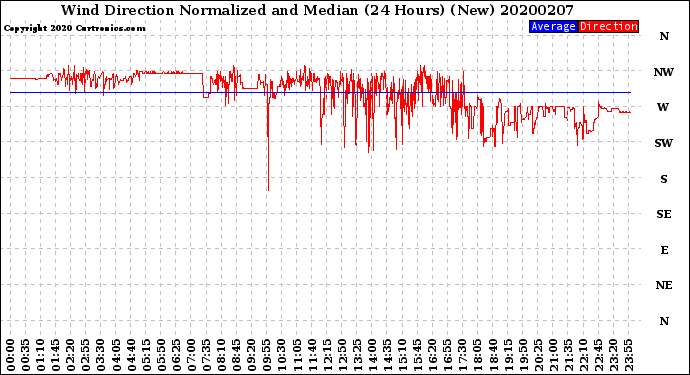The height and width of the screenshot is (375, 690).
Task: Click the 'NW' y-axis label
Action: coord(664,72)
